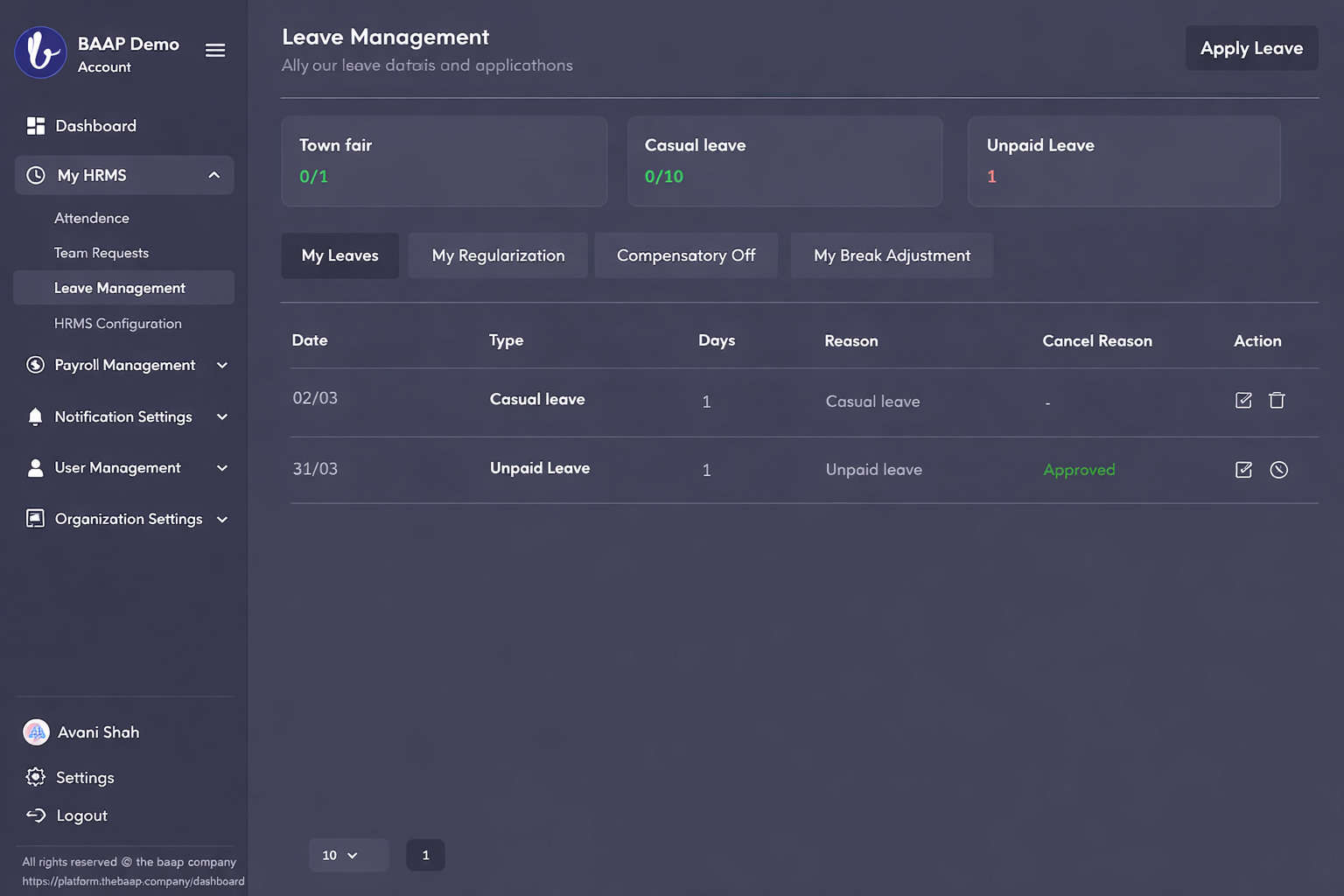Open the Compensatory Off tab
The width and height of the screenshot is (1344, 896).
pyautogui.click(x=686, y=255)
